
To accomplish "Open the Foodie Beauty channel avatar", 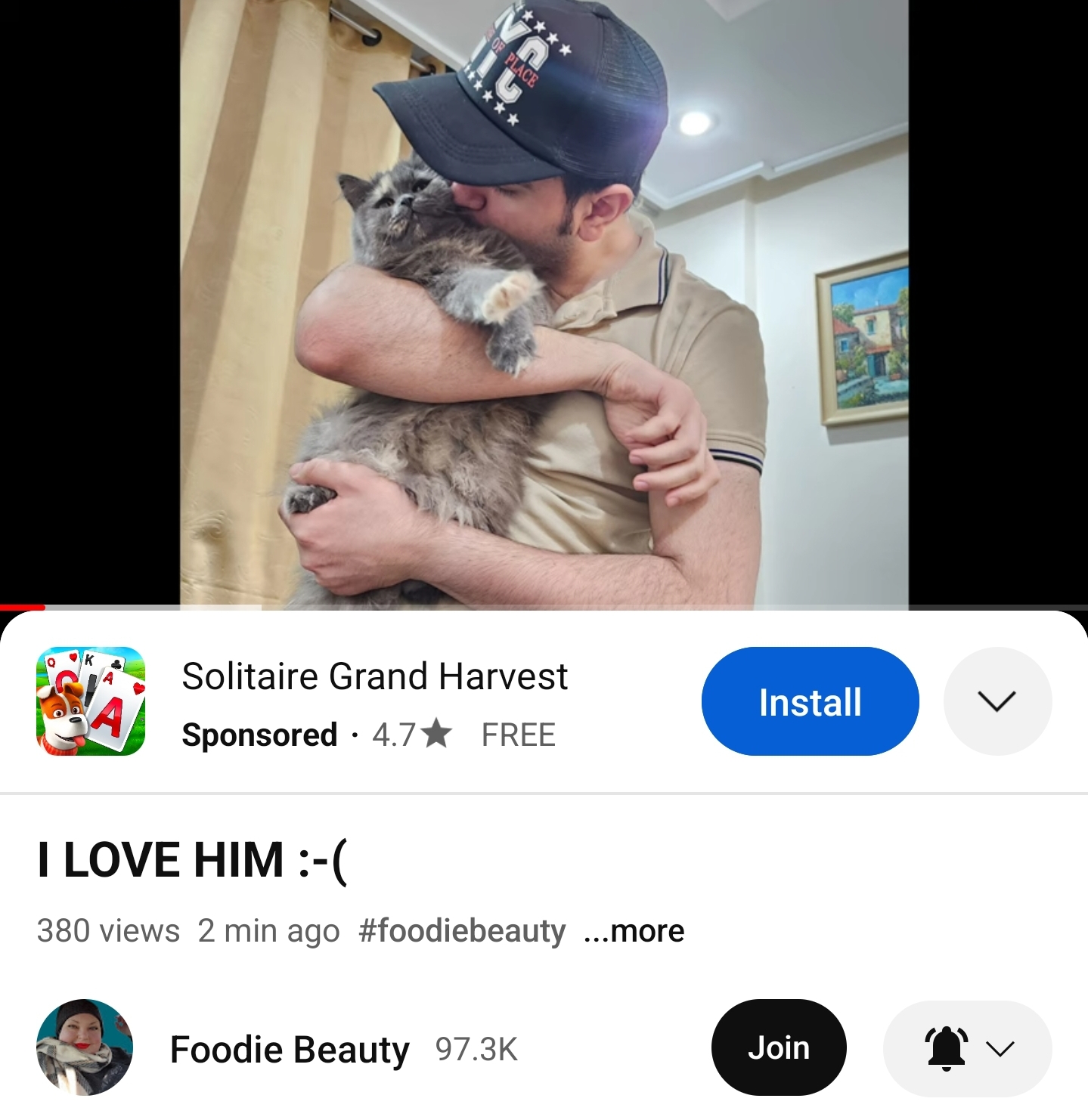I will point(85,1047).
